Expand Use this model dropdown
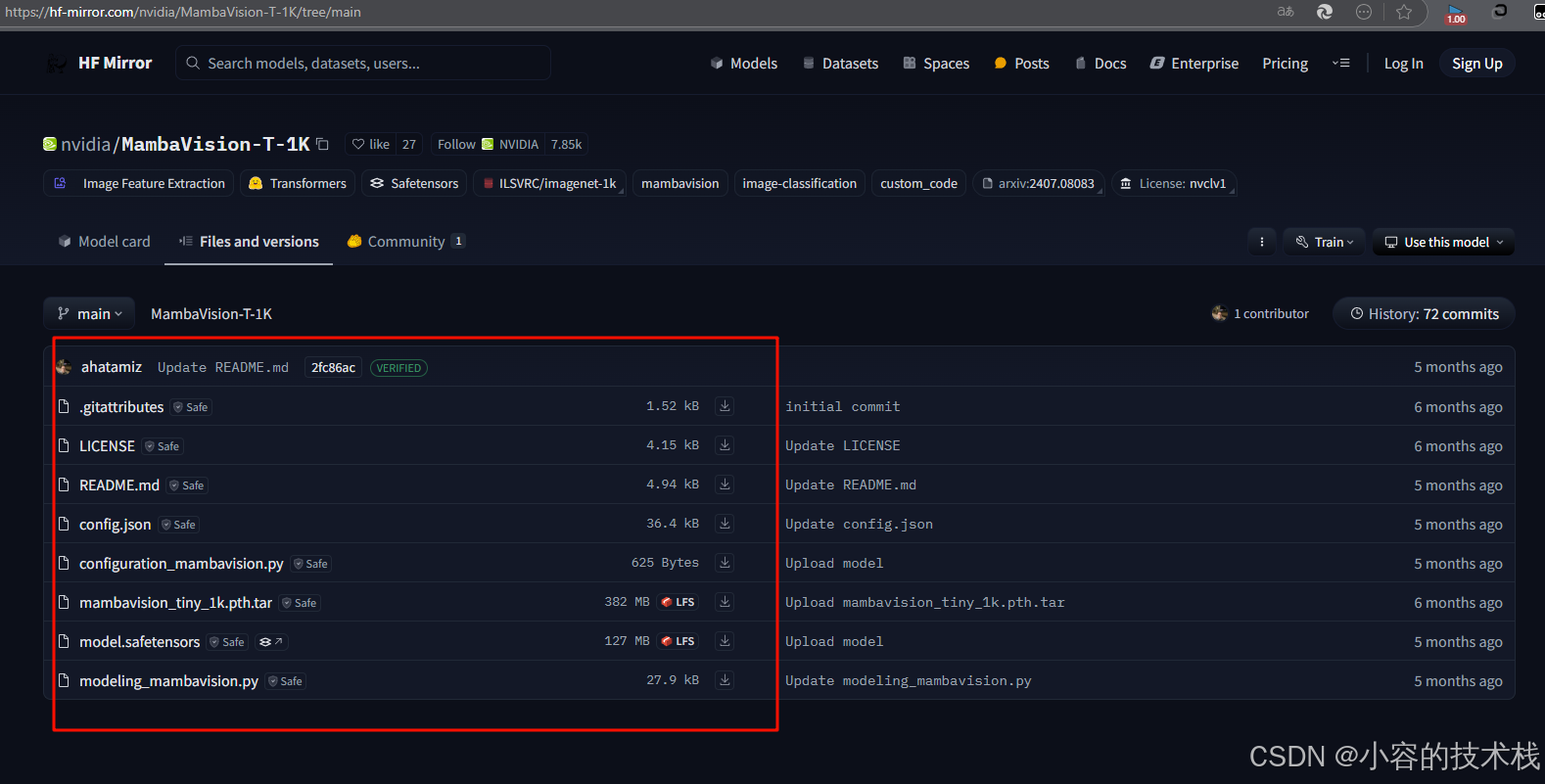Image resolution: width=1545 pixels, height=784 pixels. point(1443,242)
